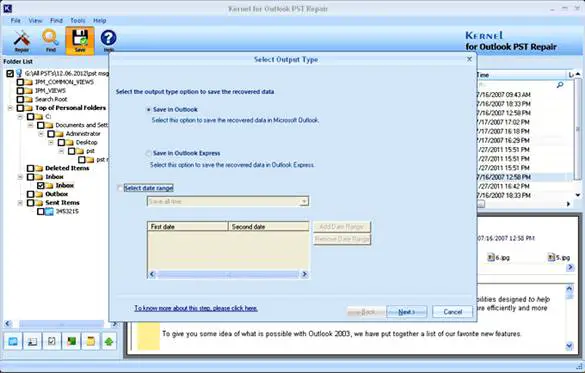The width and height of the screenshot is (585, 373).
Task: Click the yellow notes icon in bottom bar
Action: click(x=91, y=341)
